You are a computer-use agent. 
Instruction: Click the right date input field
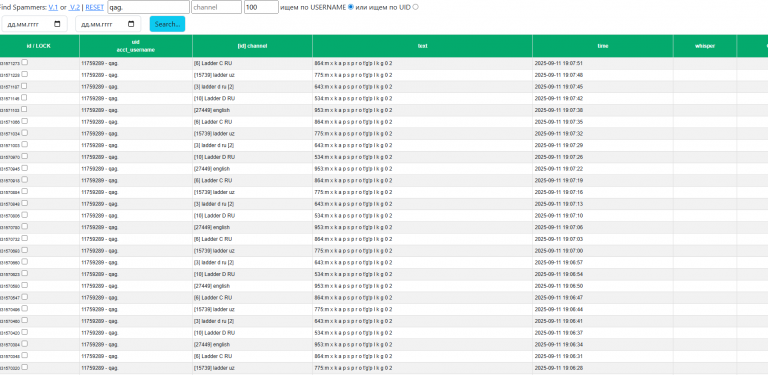108,24
